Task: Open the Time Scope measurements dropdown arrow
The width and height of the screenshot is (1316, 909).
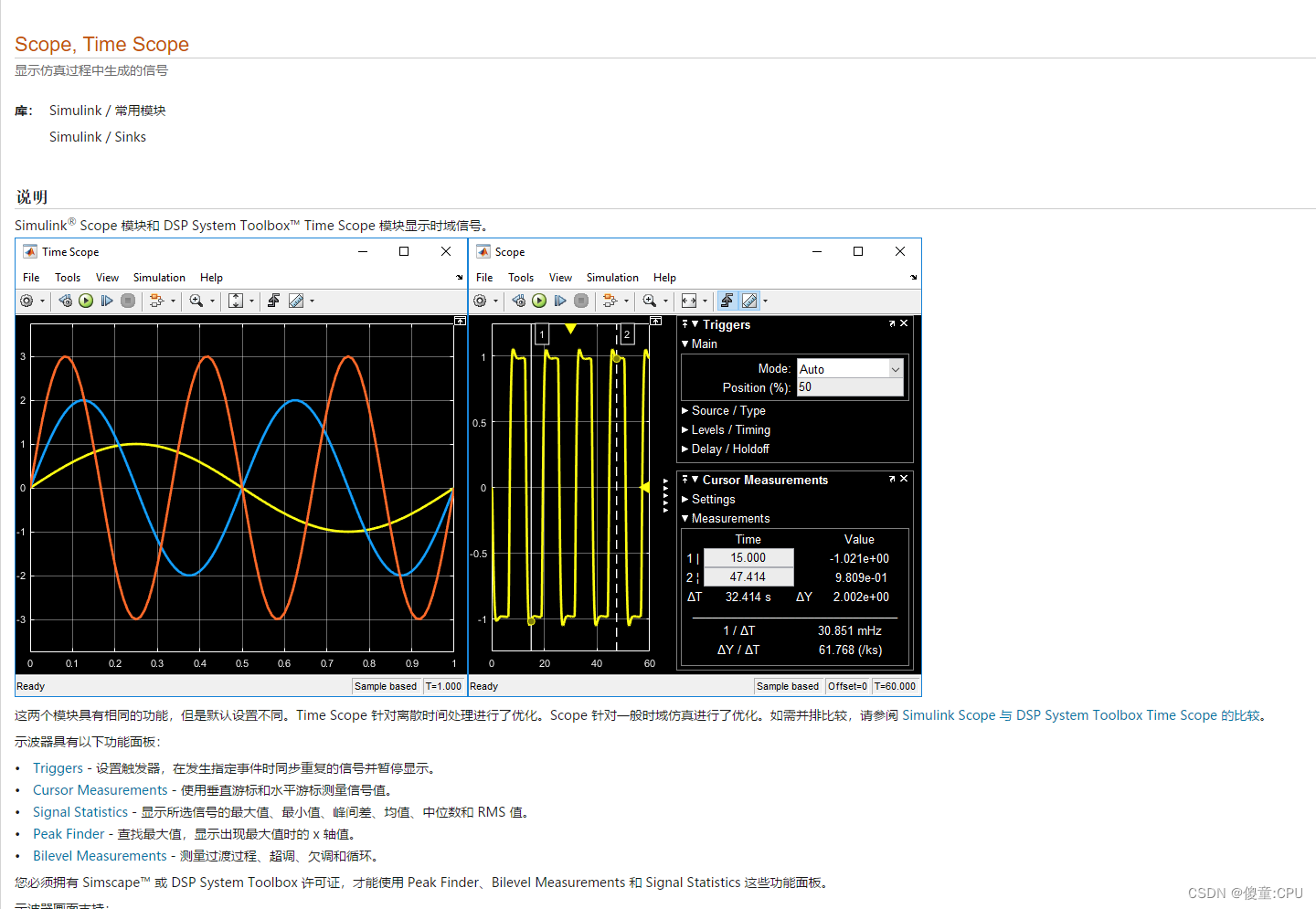Action: pyautogui.click(x=313, y=301)
